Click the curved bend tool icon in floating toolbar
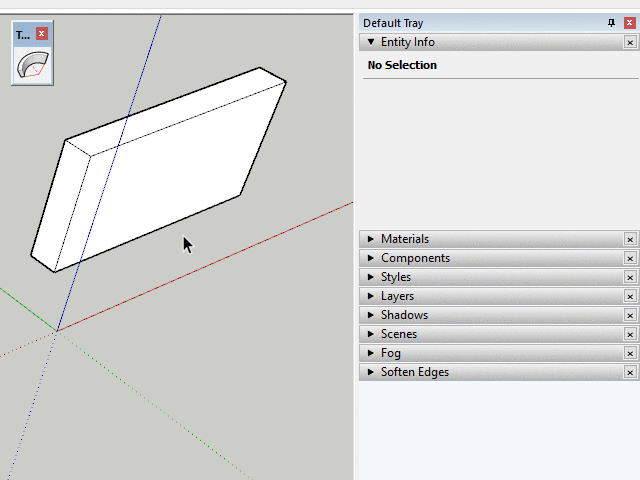The height and width of the screenshot is (480, 640). coord(32,66)
